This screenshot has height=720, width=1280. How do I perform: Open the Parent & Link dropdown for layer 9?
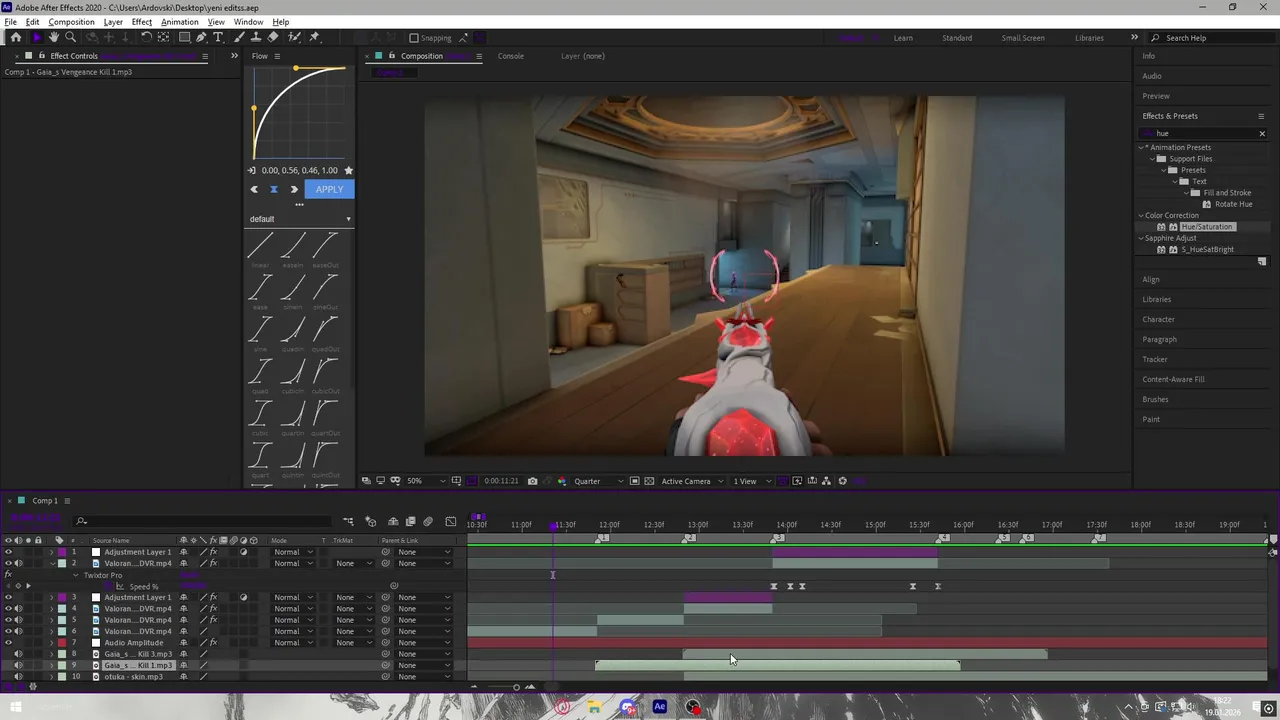click(x=424, y=666)
